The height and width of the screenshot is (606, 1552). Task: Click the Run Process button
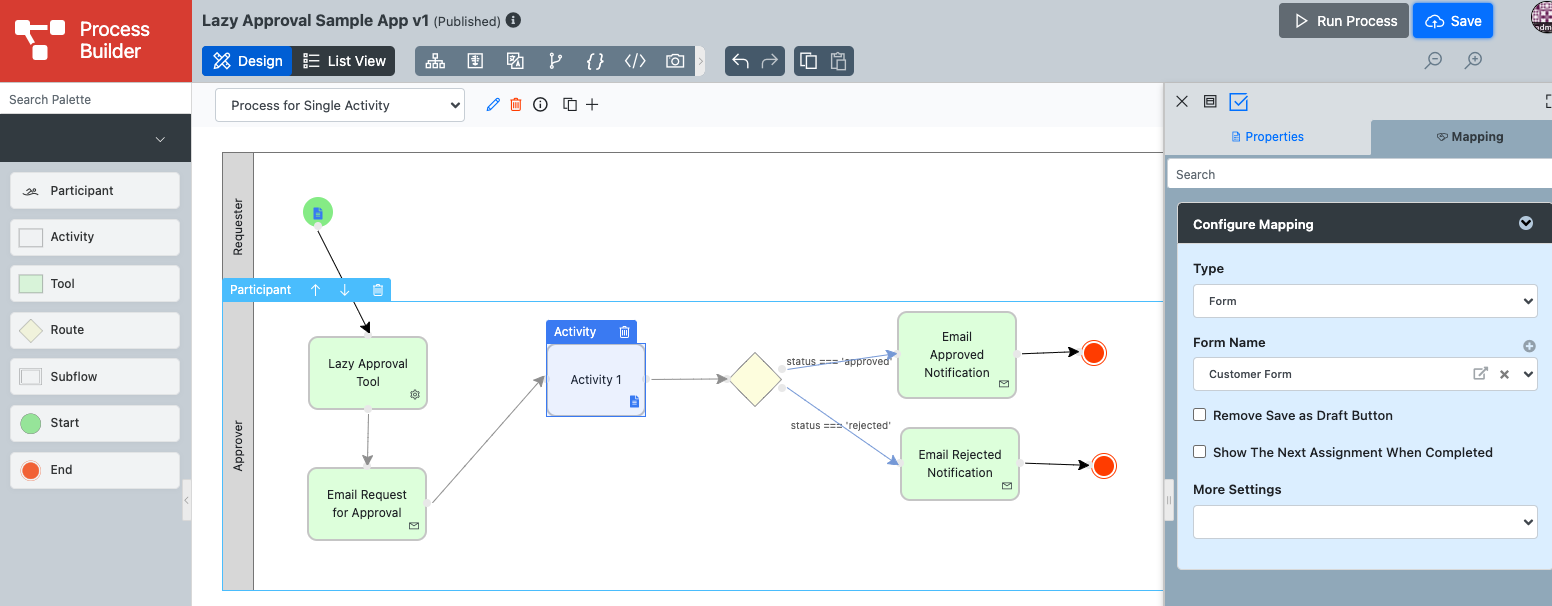coord(1344,21)
